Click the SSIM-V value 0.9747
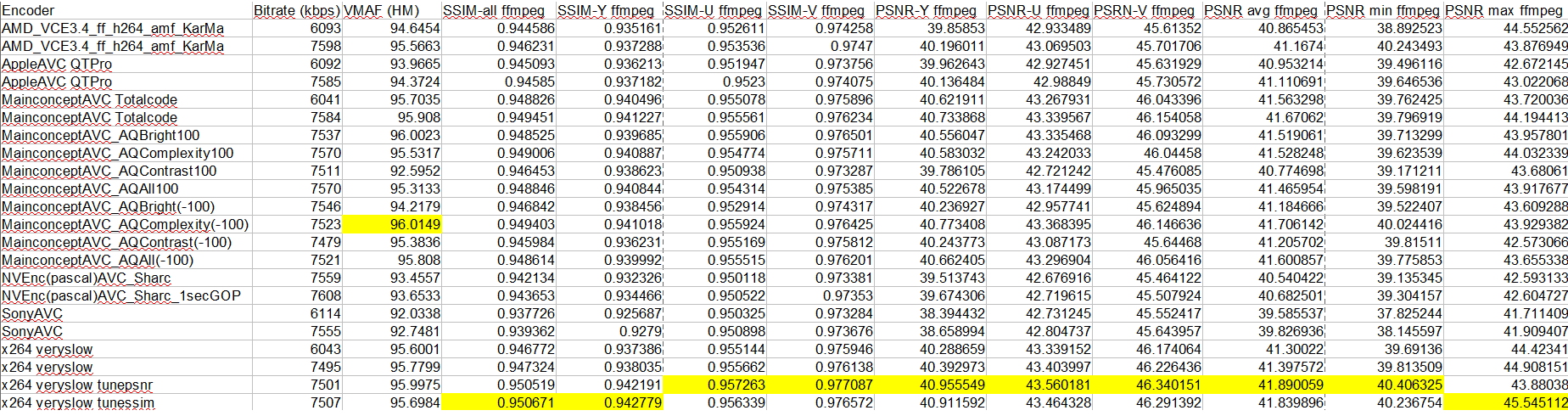The image size is (1568, 416). pos(820,46)
